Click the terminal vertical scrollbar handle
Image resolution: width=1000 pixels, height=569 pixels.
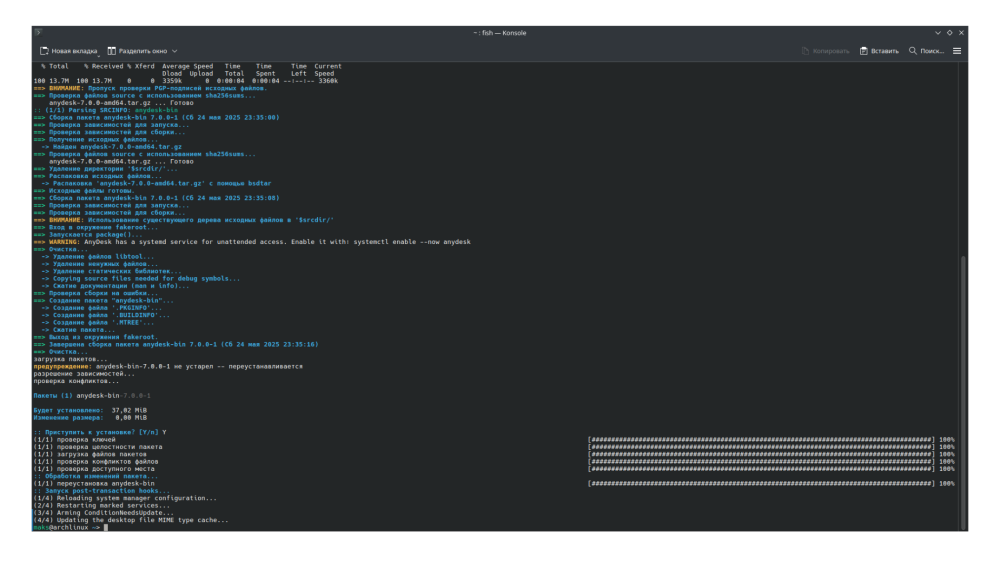pyautogui.click(x=963, y=392)
